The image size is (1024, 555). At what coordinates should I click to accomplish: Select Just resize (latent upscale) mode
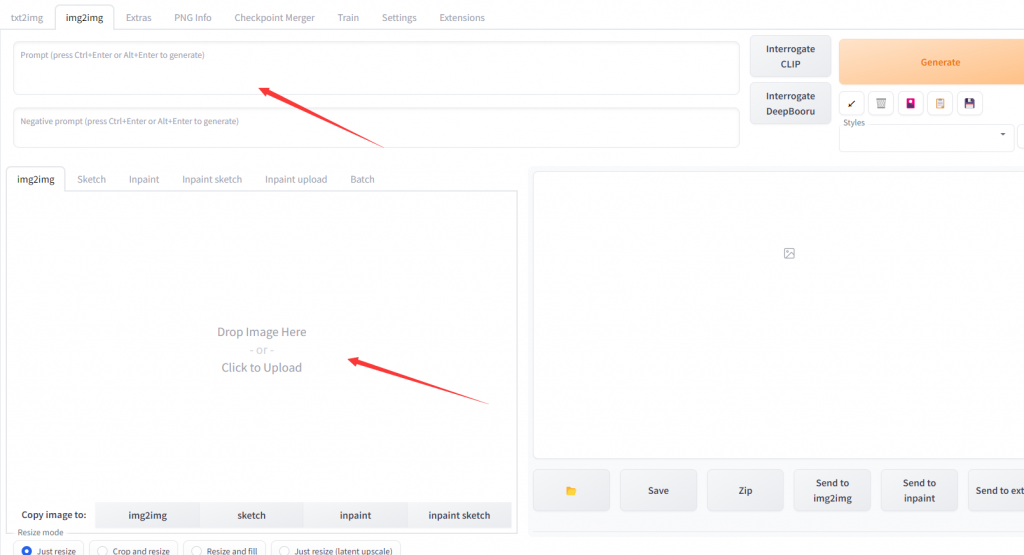point(336,550)
